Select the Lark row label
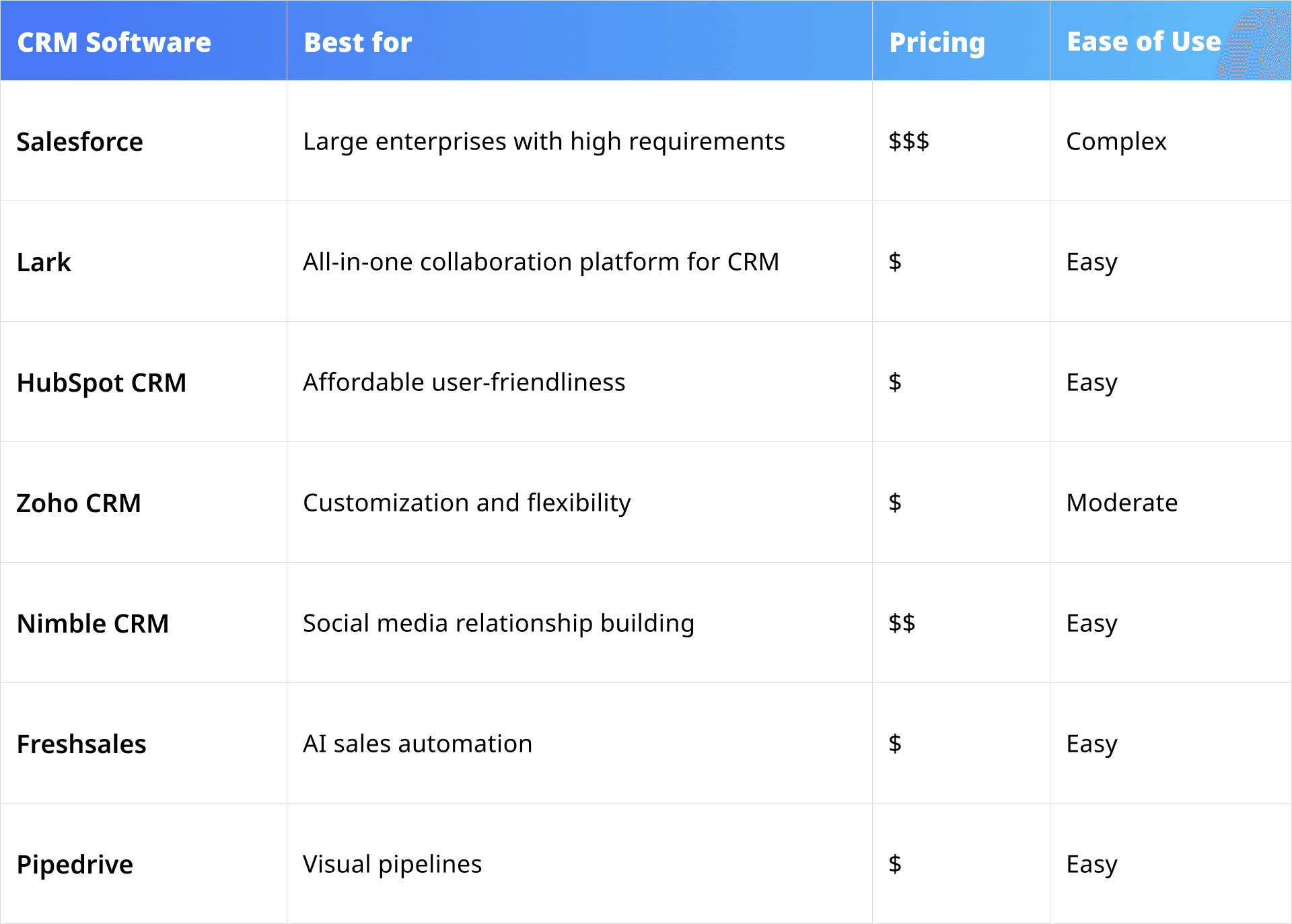Viewport: 1292px width, 924px height. click(43, 262)
